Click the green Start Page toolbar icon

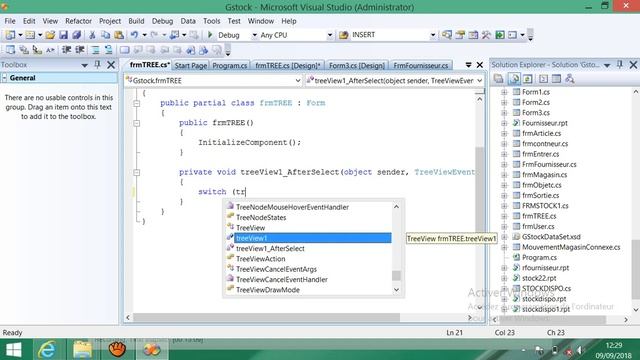click(500, 35)
